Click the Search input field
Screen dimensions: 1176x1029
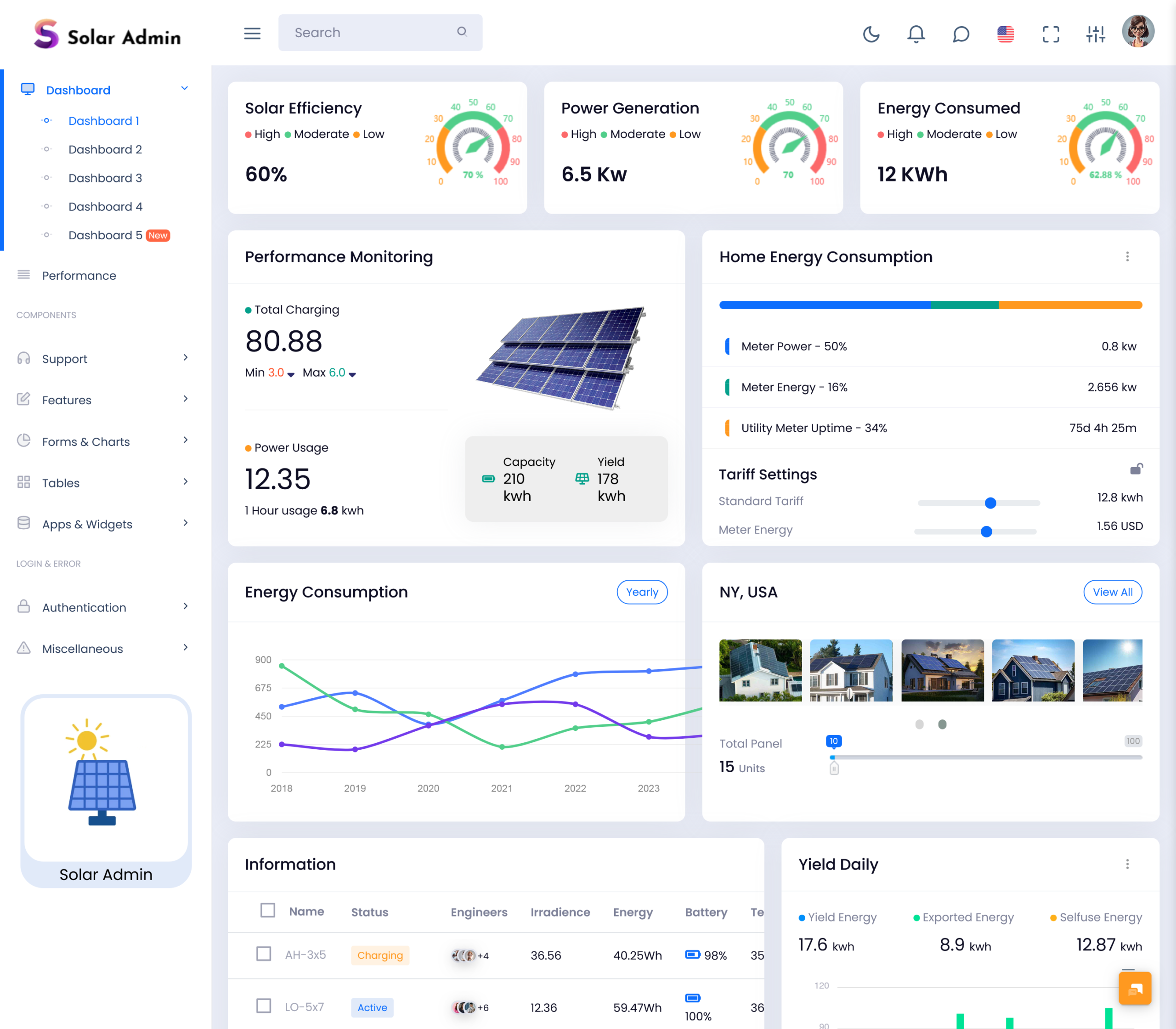pos(380,33)
